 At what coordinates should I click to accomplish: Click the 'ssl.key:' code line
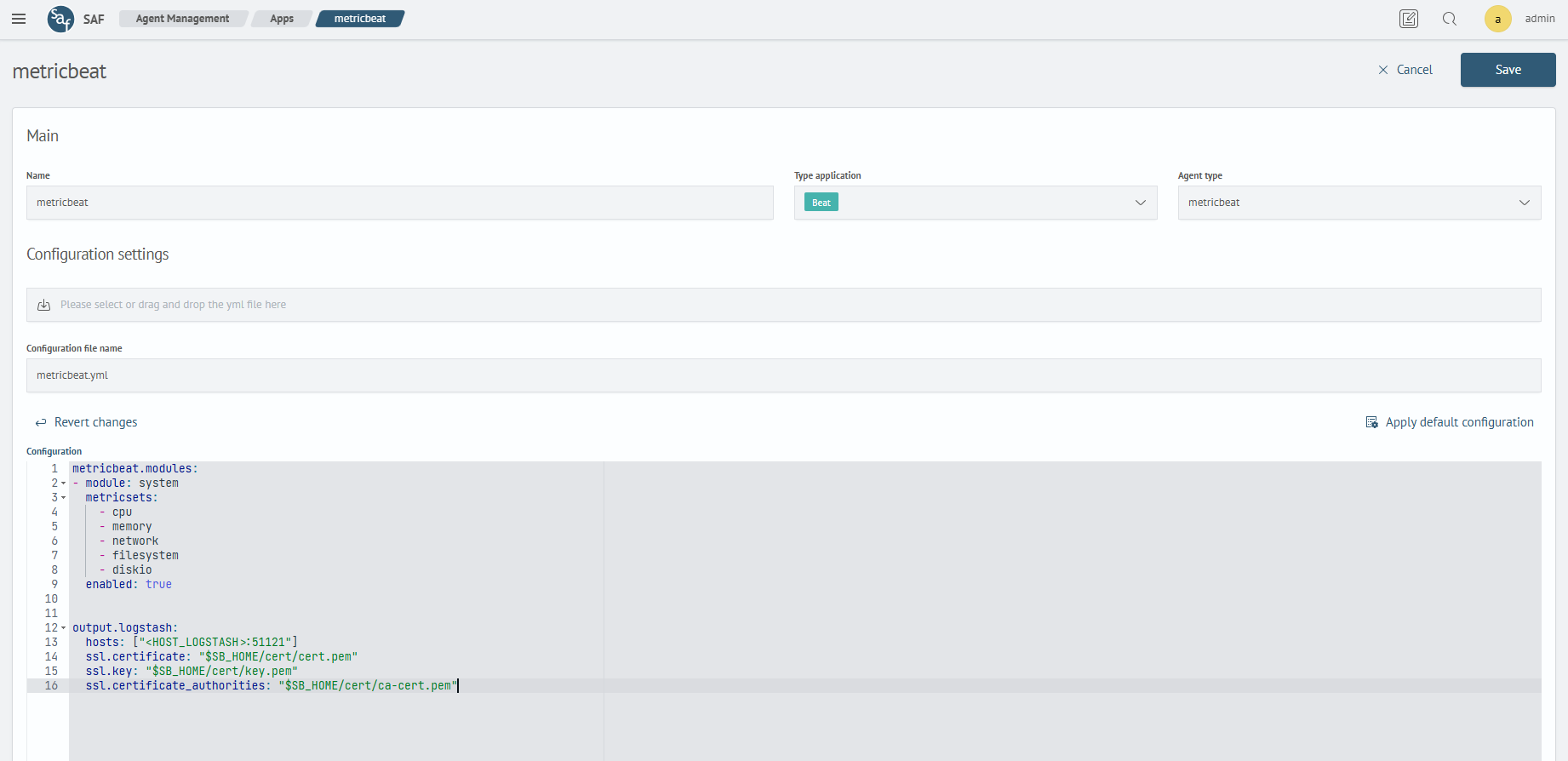pos(192,672)
